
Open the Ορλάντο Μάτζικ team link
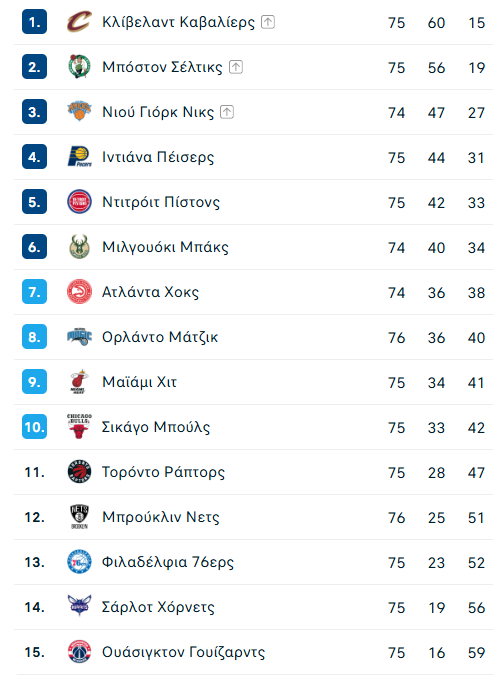(x=160, y=337)
